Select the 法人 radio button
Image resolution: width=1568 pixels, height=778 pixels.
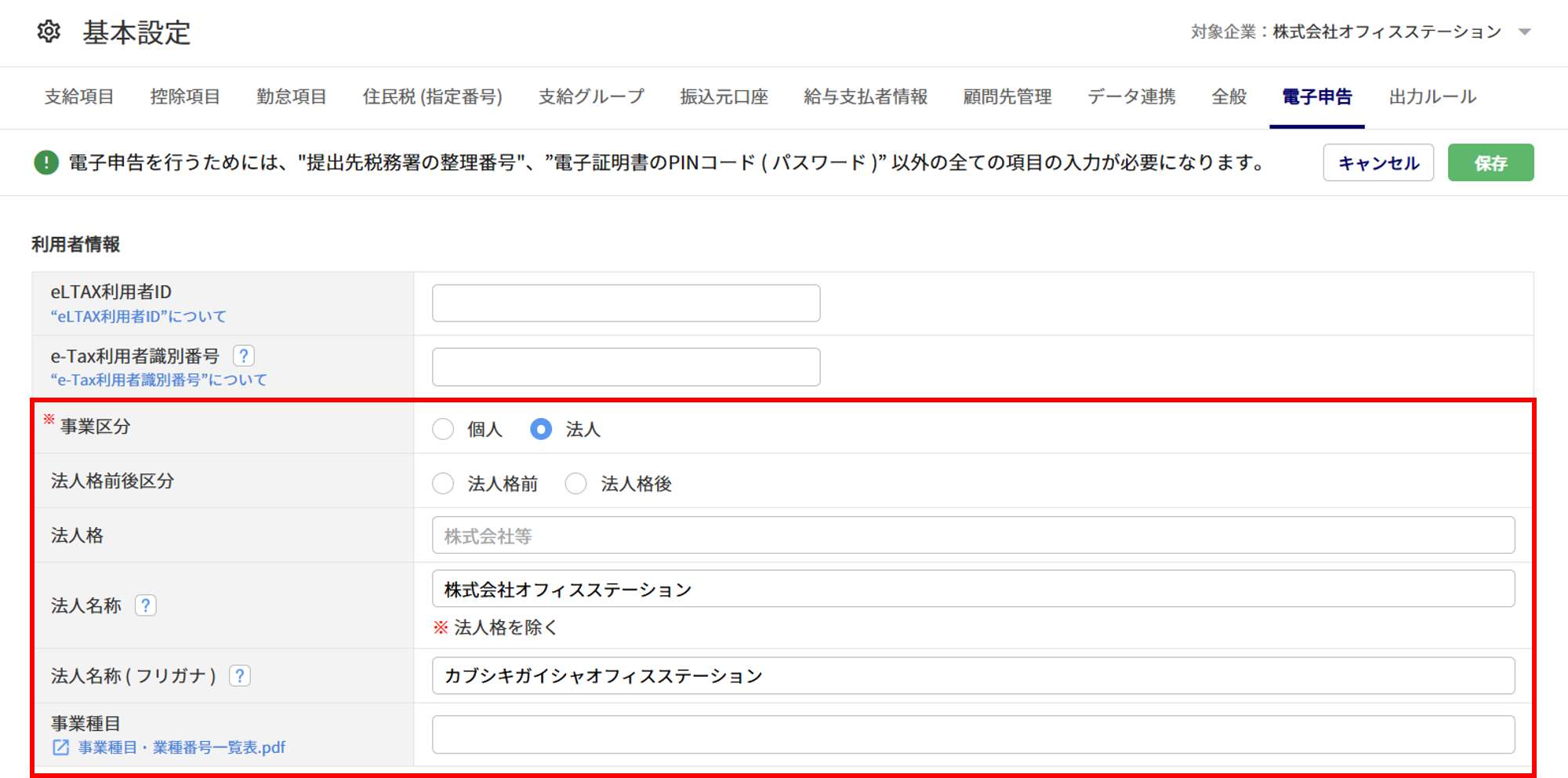[541, 429]
